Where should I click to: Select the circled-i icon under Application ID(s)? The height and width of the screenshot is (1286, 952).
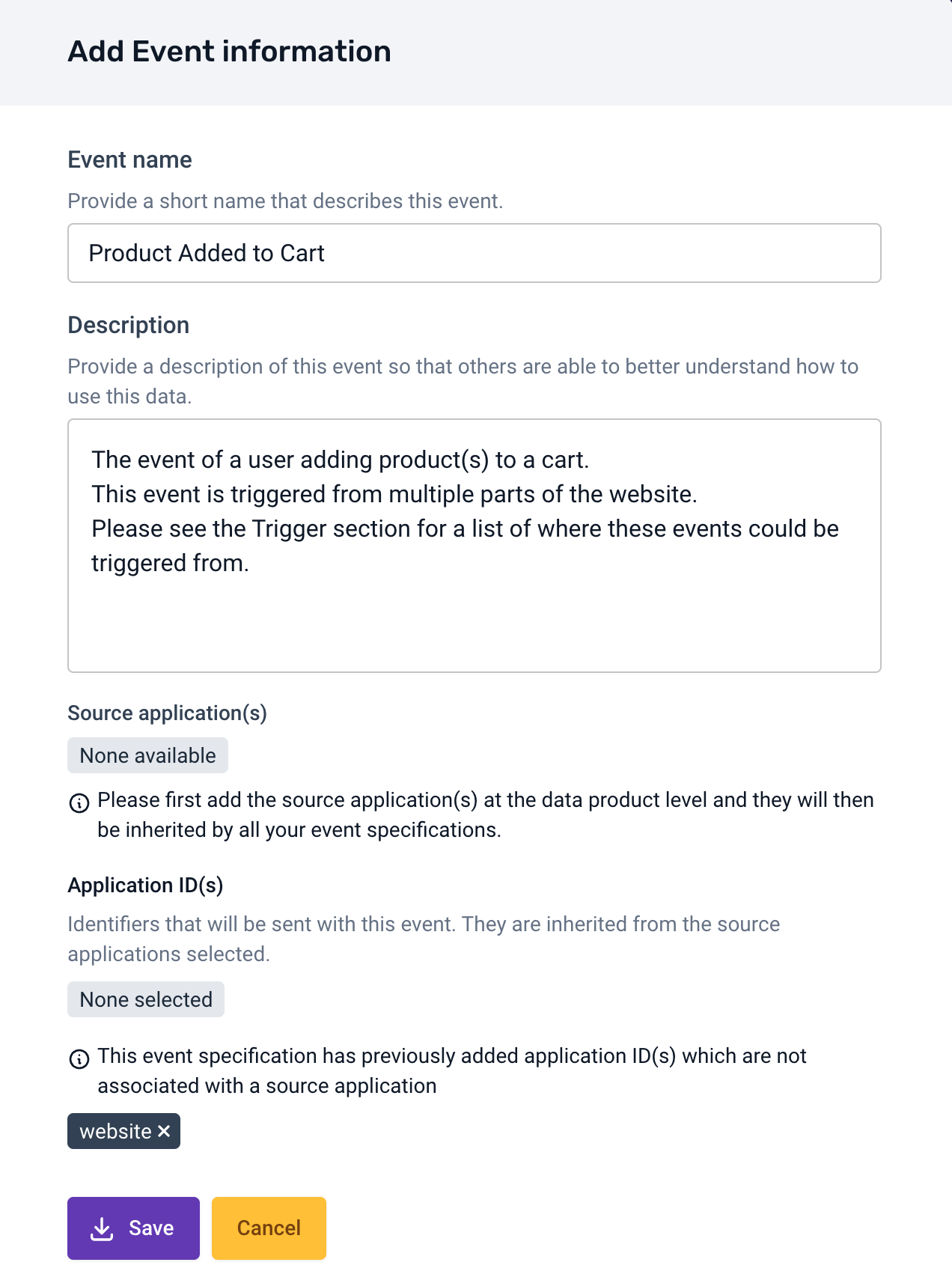pos(79,1058)
